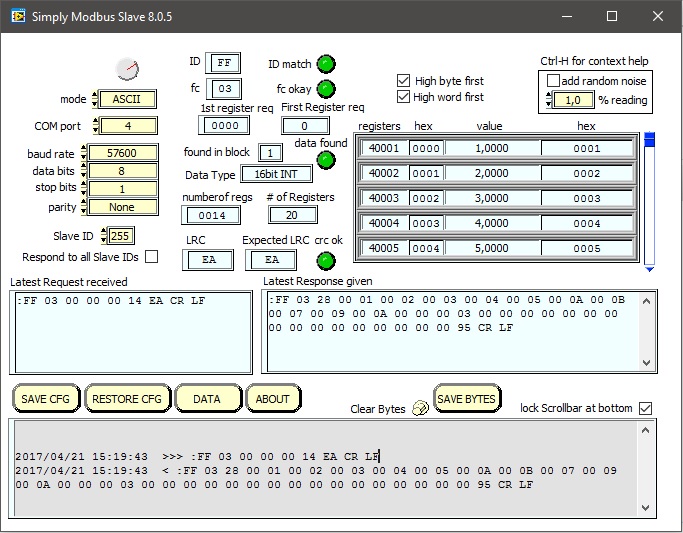Enable add random noise checkbox
The height and width of the screenshot is (533, 683).
point(553,81)
